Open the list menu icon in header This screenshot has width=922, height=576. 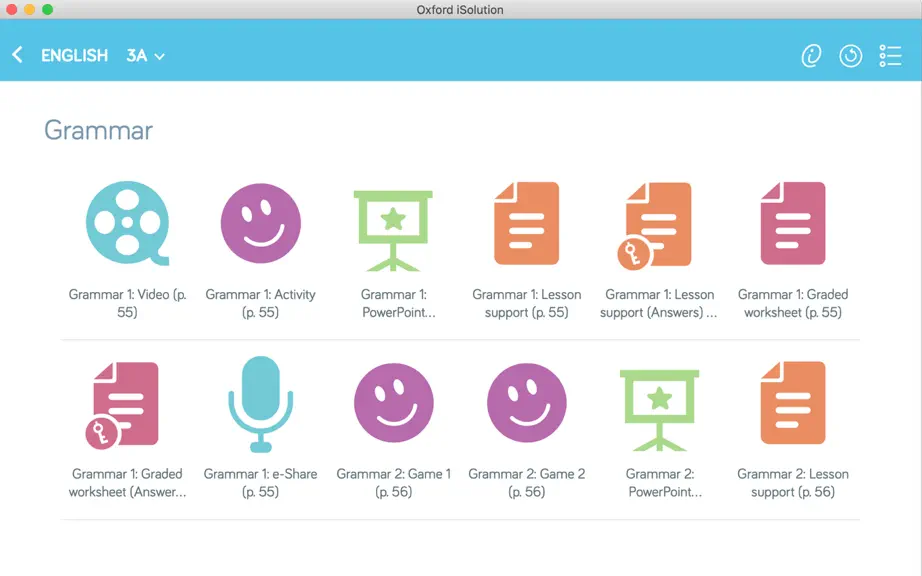click(890, 56)
